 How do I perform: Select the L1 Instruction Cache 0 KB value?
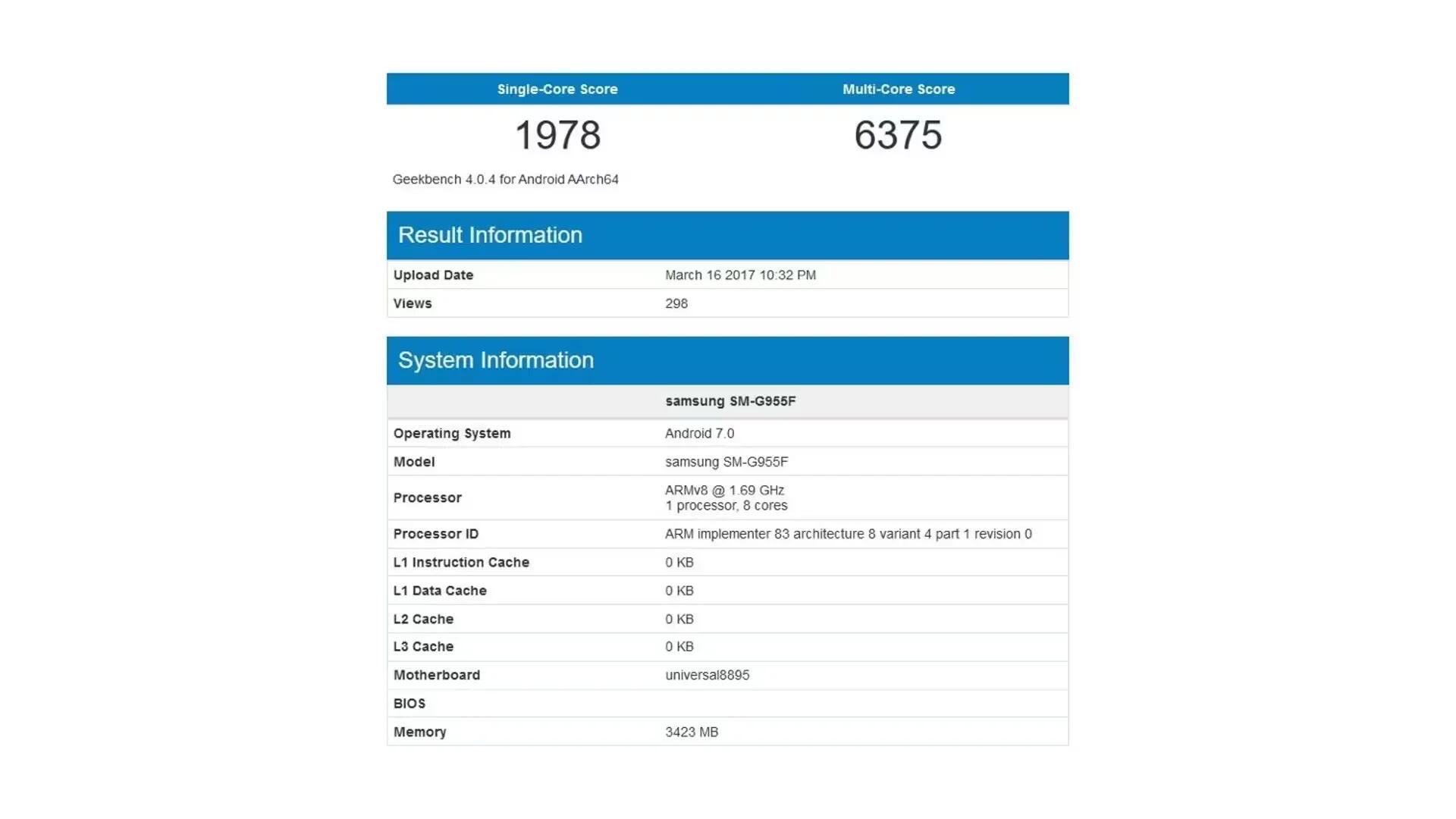pyautogui.click(x=679, y=563)
